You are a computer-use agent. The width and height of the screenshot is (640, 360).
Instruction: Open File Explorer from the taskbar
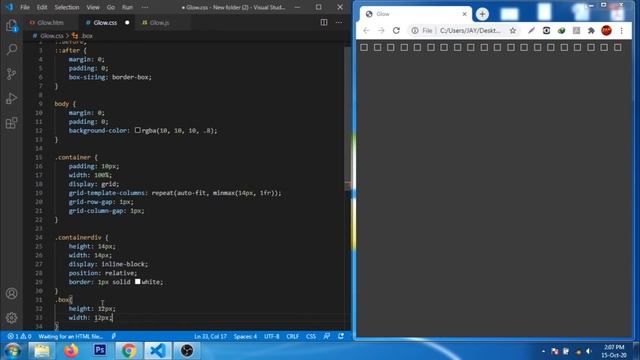click(x=42, y=351)
